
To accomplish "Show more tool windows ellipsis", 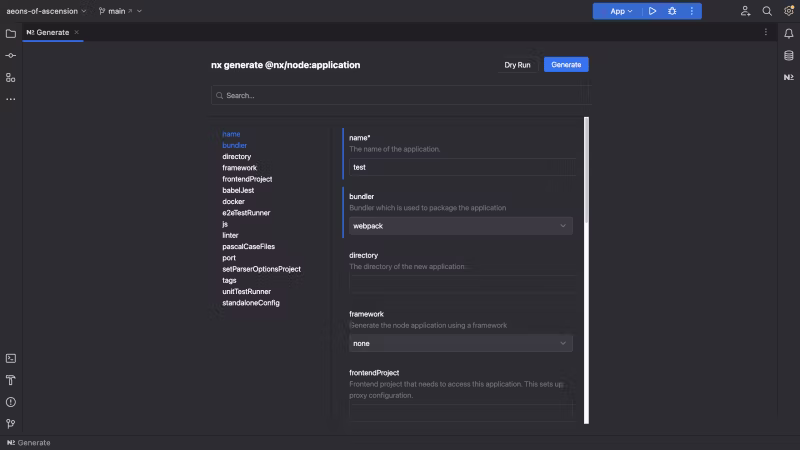I will (11, 99).
